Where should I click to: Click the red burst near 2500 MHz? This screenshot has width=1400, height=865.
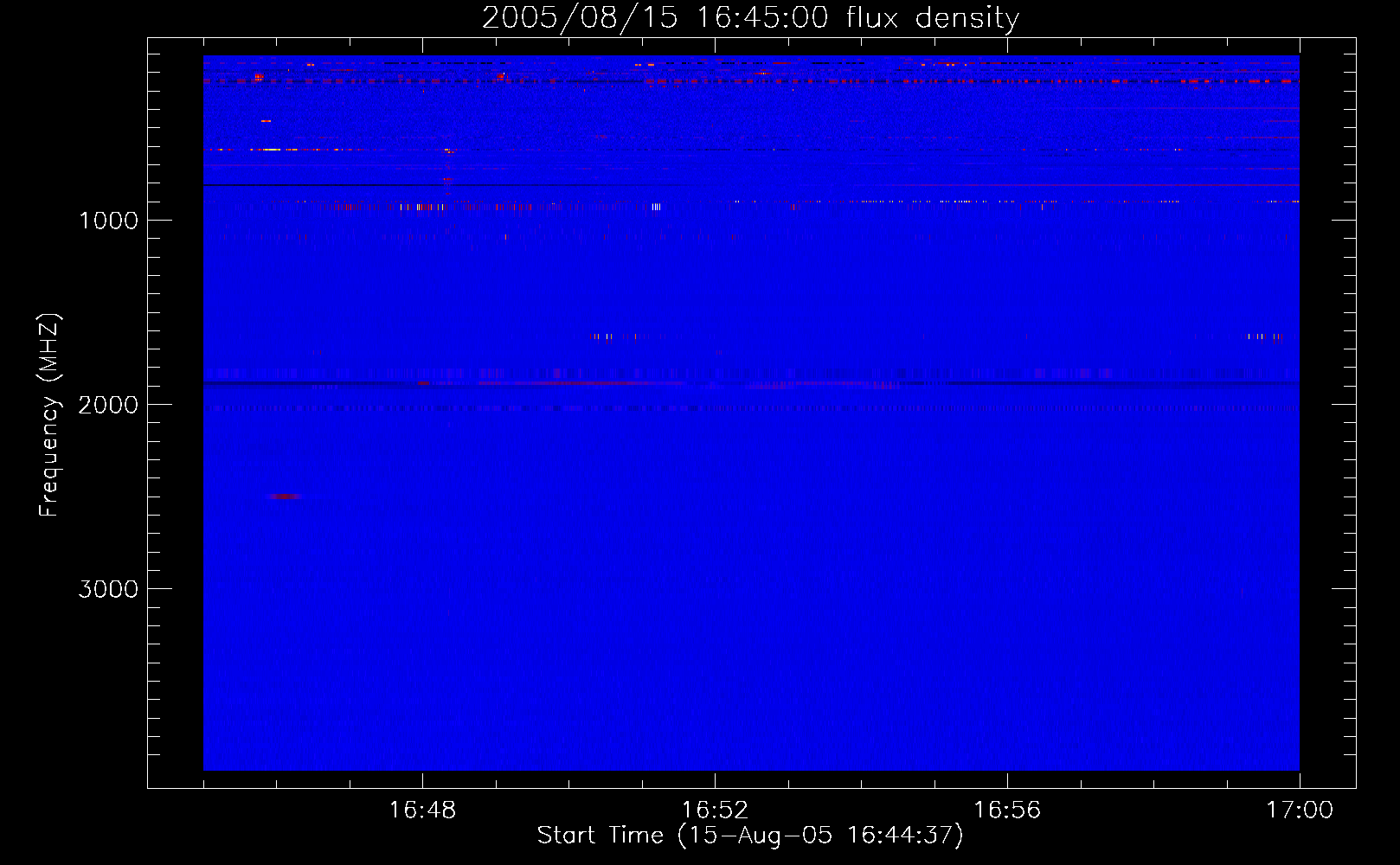[284, 497]
